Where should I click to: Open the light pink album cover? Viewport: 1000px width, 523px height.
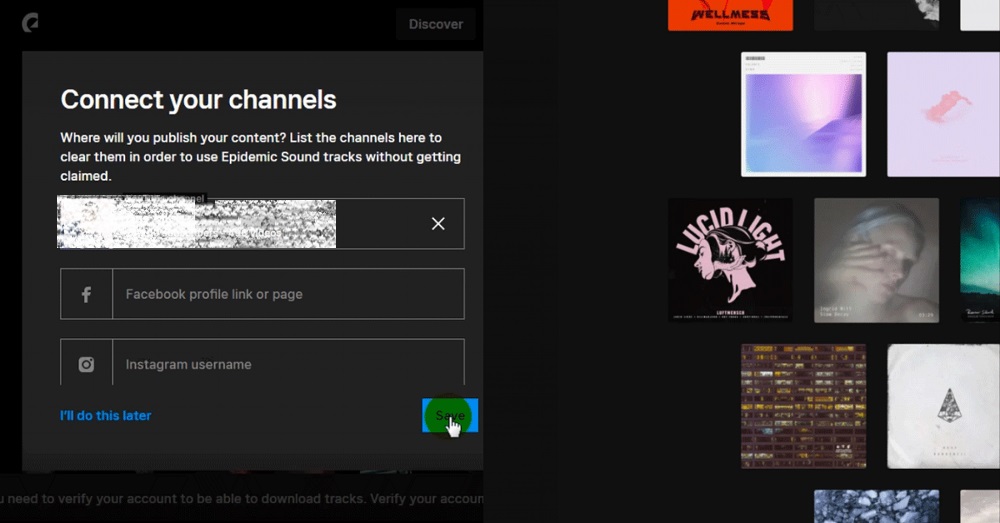coord(943,114)
